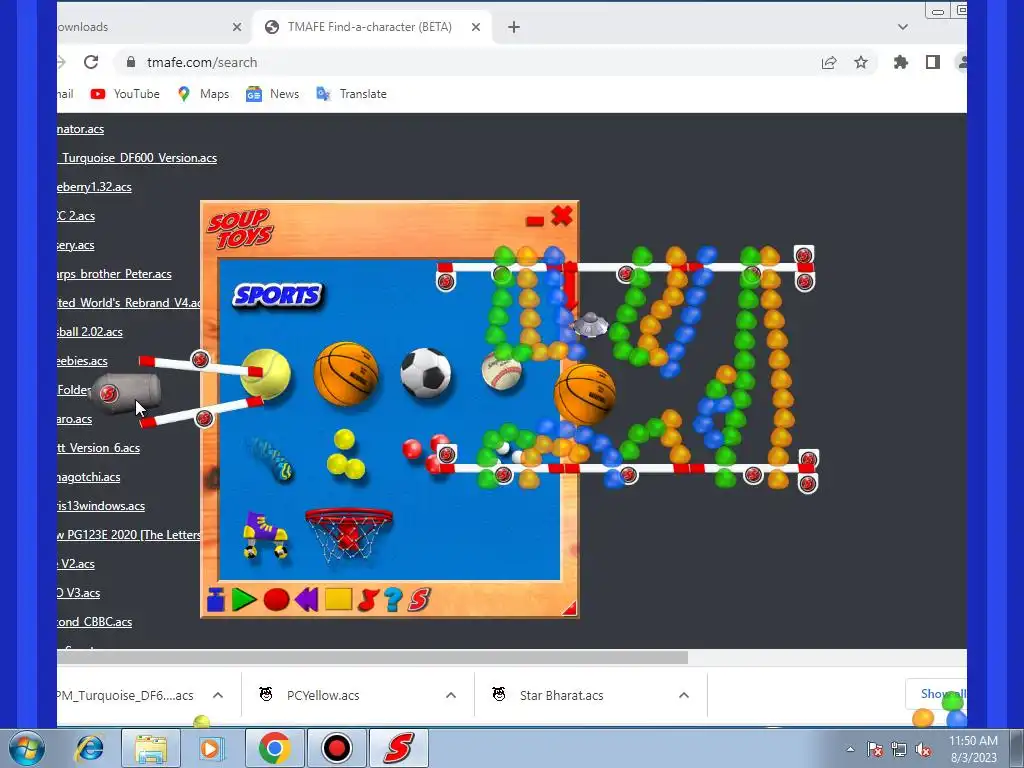Screen dimensions: 1024x768
Task: Close the TMAFE Find-a-character tab
Action: [x=476, y=27]
